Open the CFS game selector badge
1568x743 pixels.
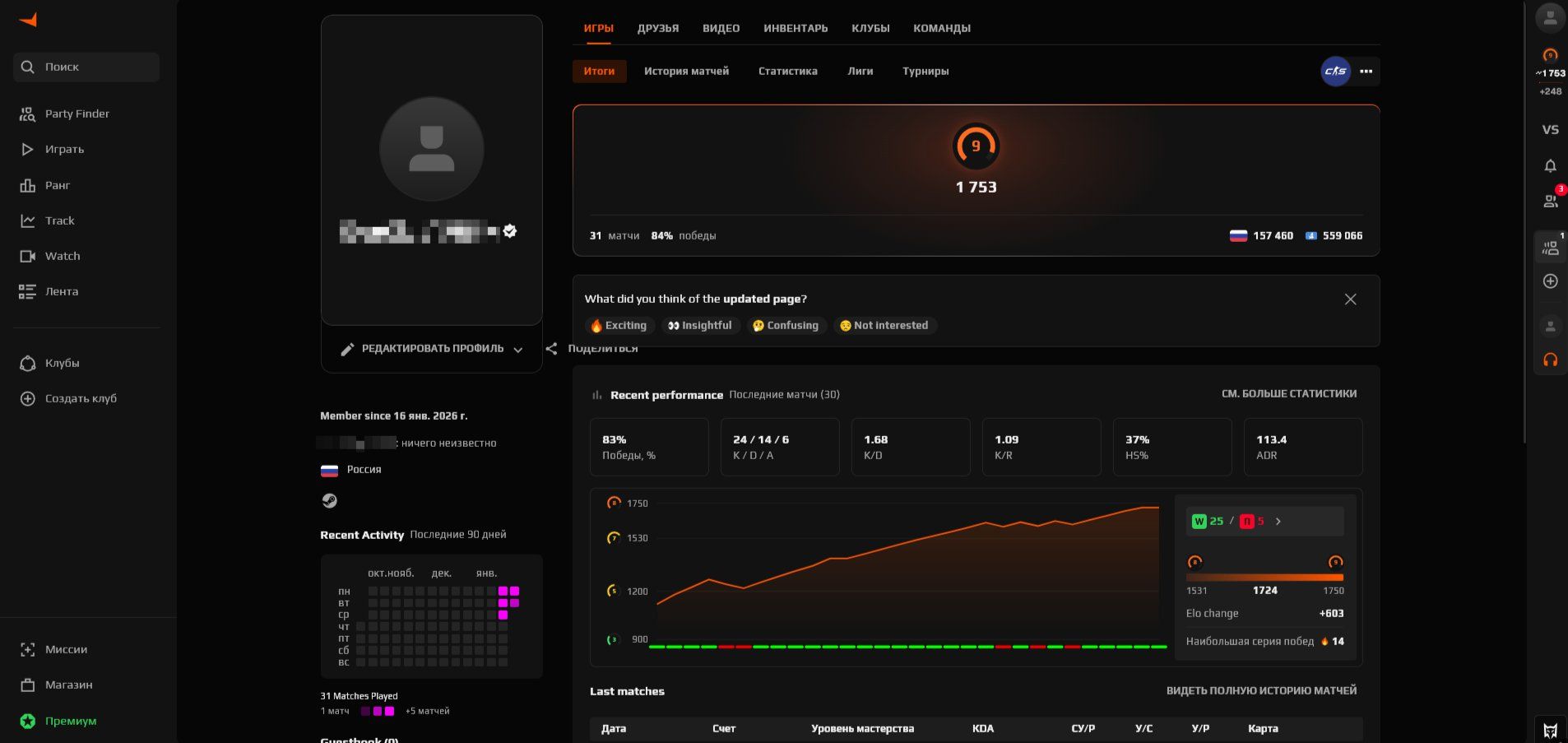(x=1335, y=72)
